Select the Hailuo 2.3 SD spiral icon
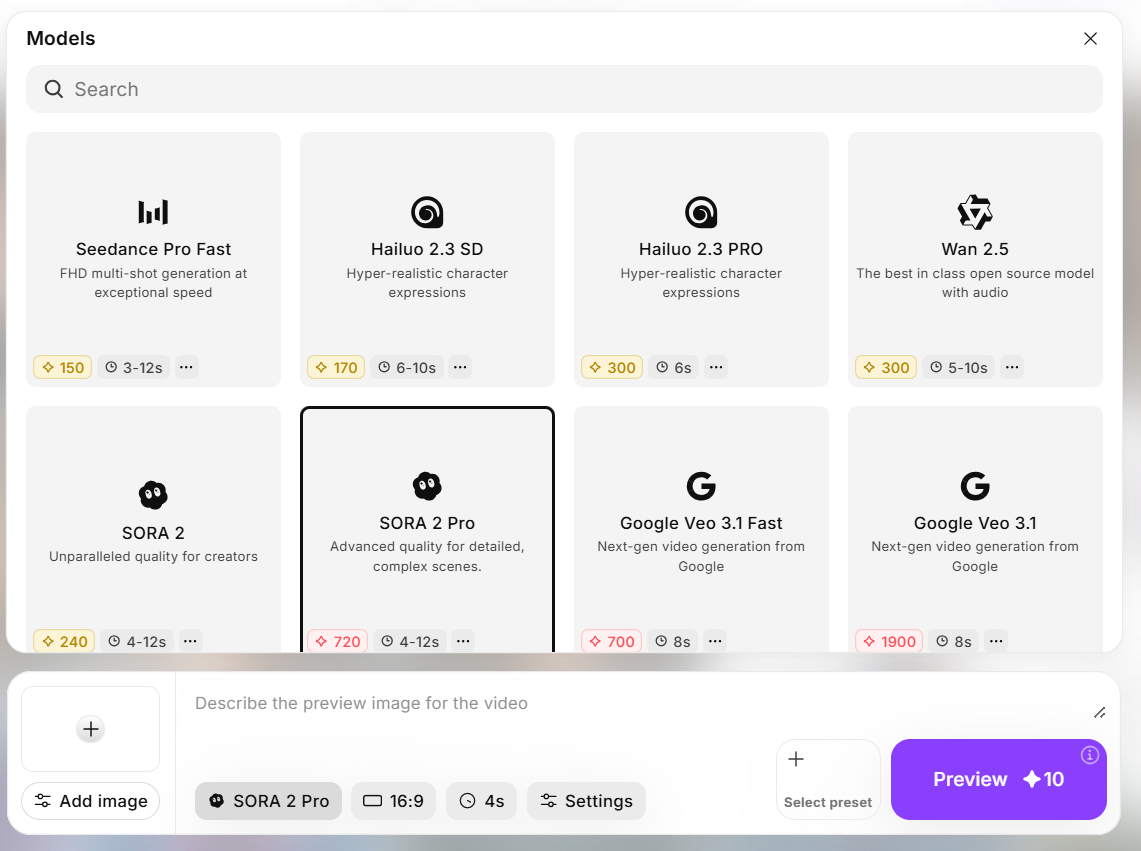Image resolution: width=1141 pixels, height=851 pixels. tap(427, 212)
